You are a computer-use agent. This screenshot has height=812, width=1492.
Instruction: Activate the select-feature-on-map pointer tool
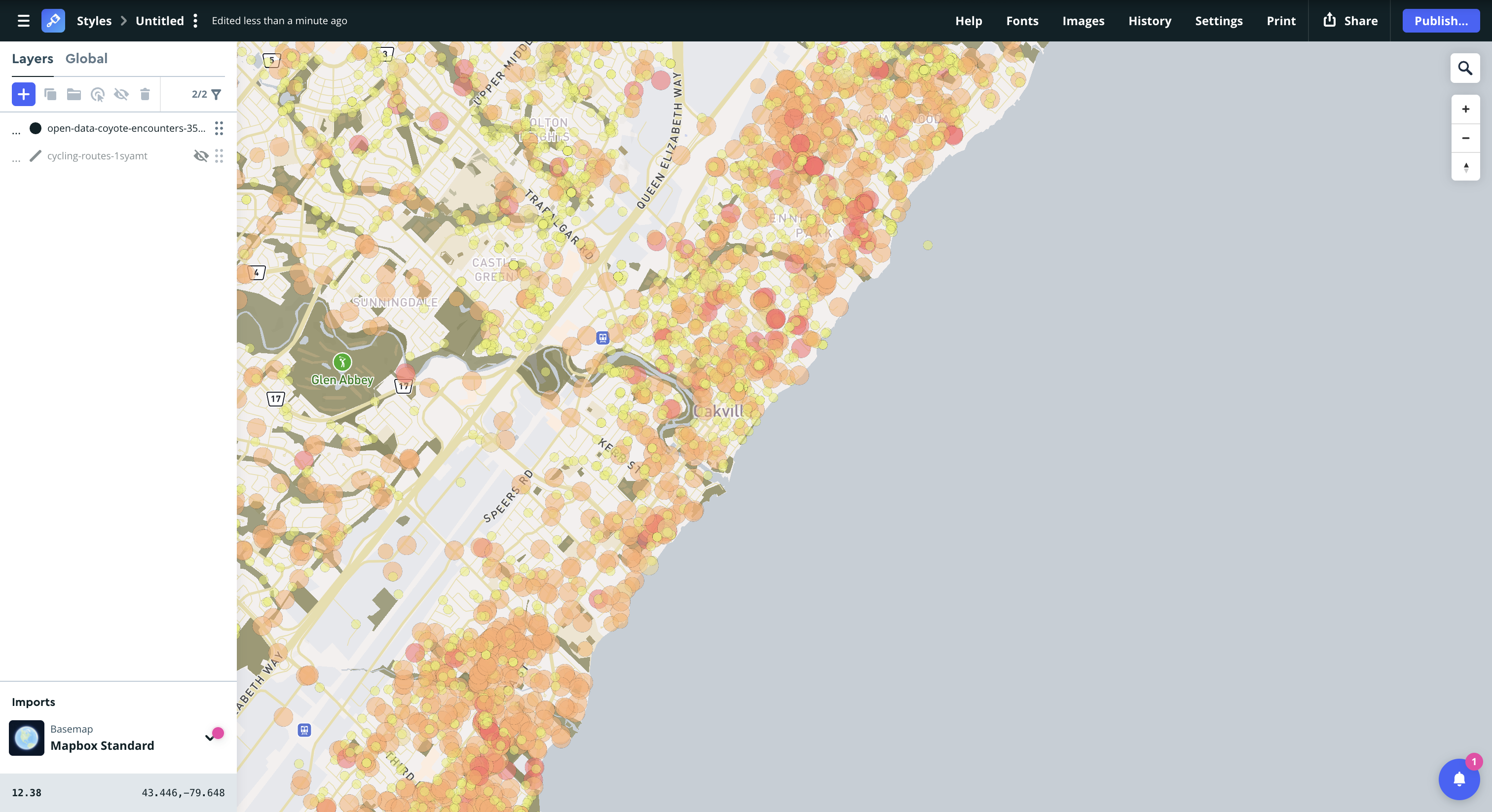[x=97, y=94]
